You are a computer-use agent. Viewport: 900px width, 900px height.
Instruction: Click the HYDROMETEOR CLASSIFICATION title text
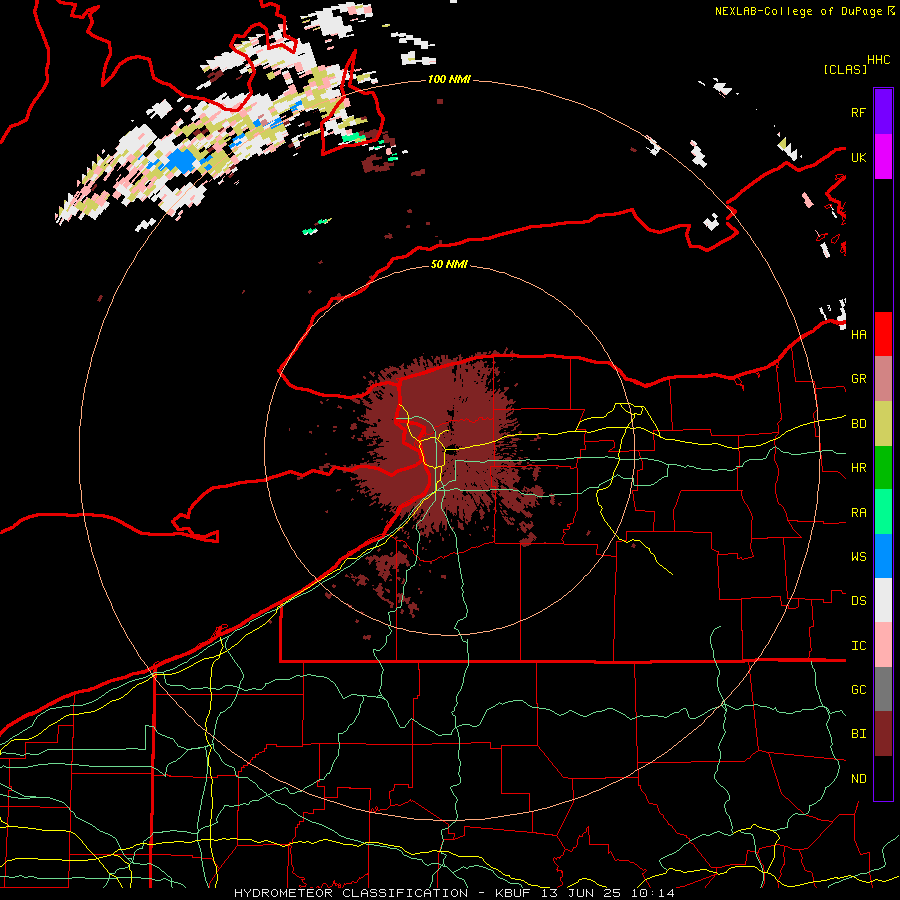pos(351,893)
